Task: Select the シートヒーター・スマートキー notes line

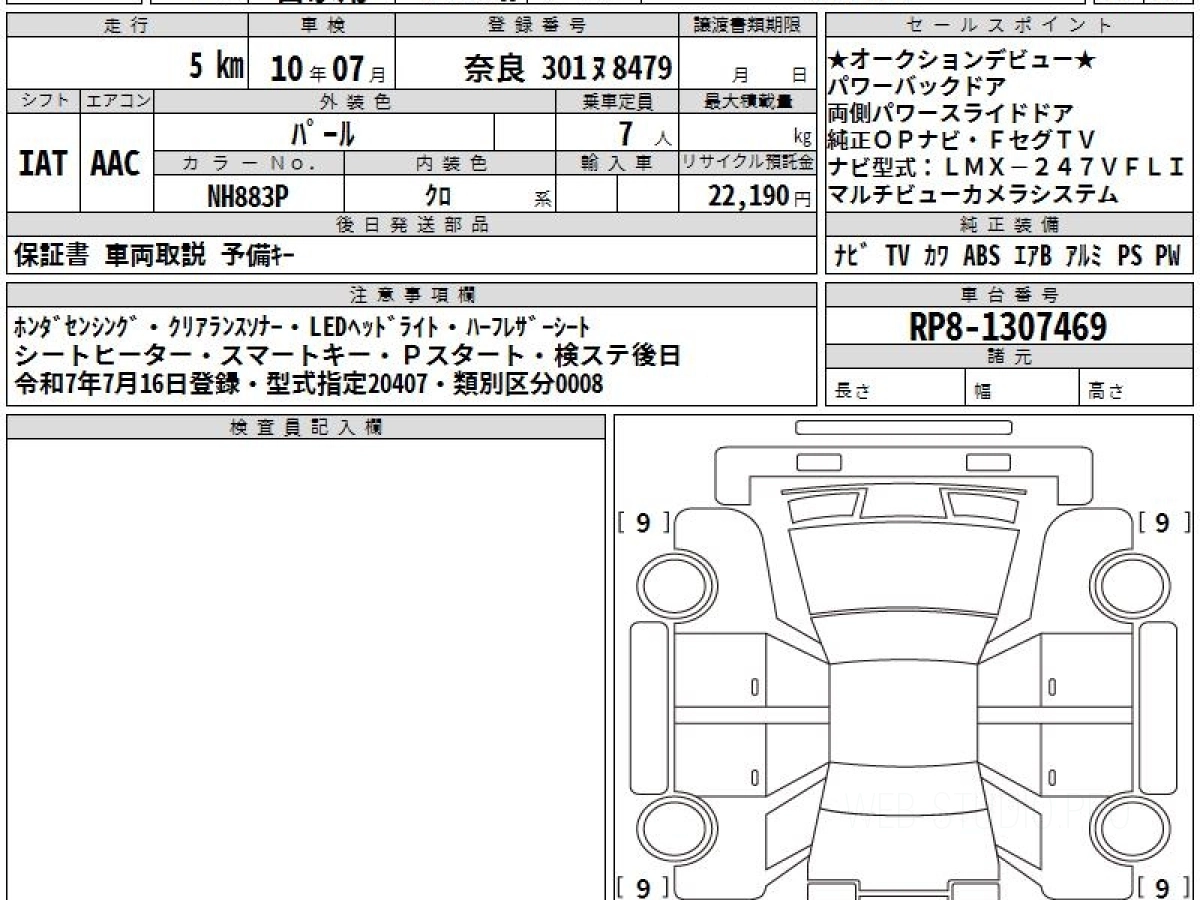Action: [x=348, y=355]
